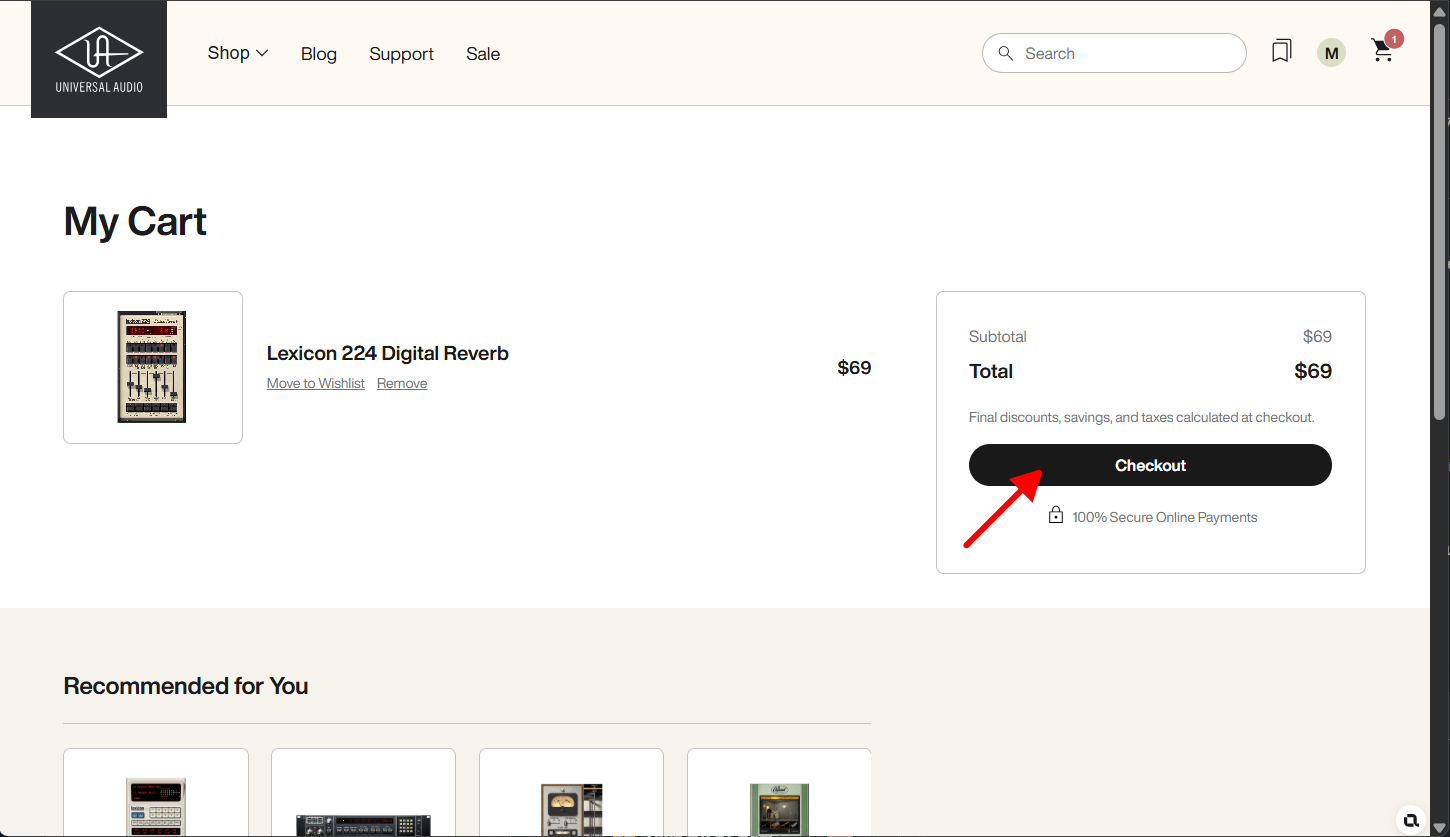Click the page scrollbar down arrow

(1440, 828)
